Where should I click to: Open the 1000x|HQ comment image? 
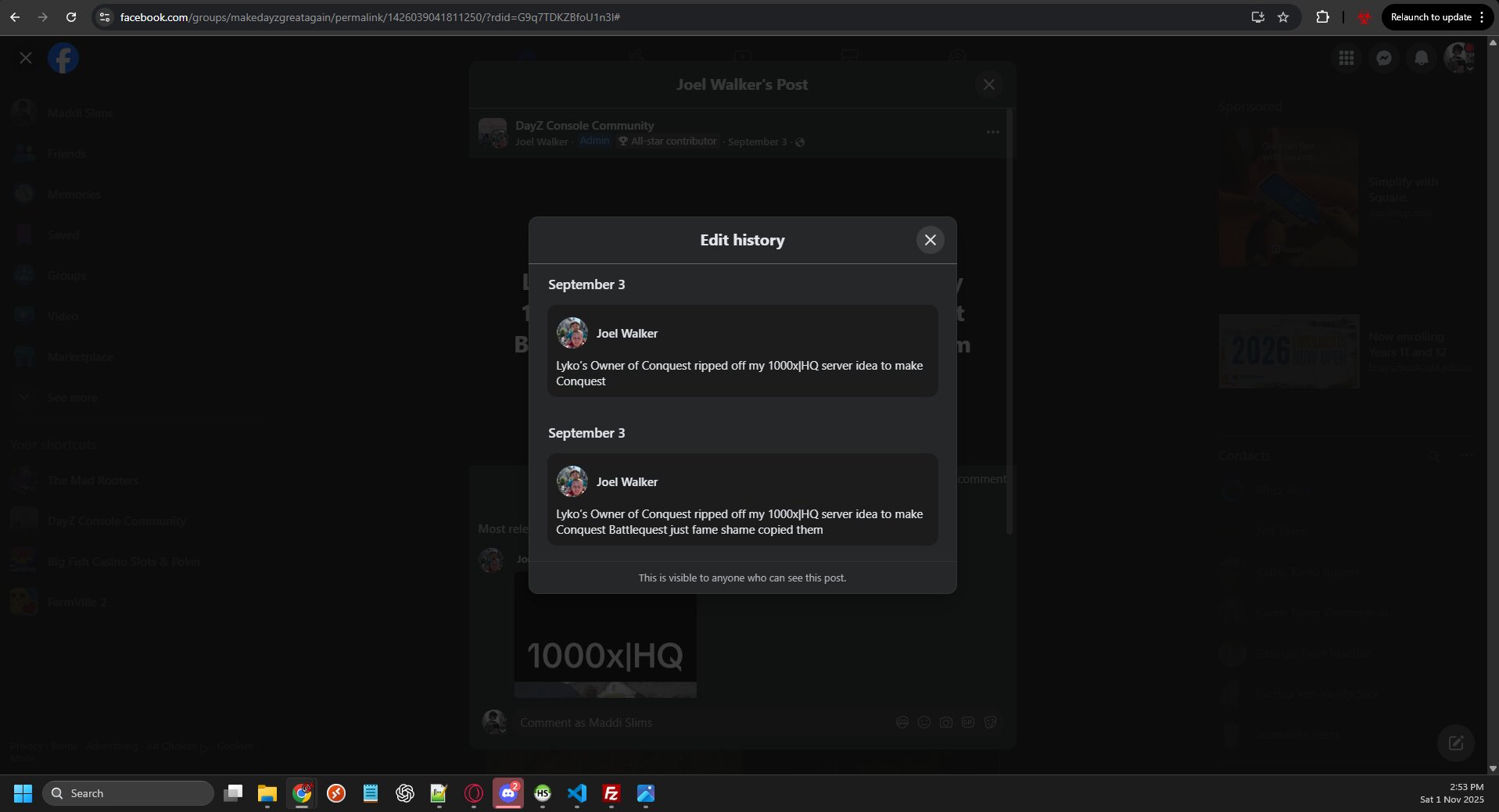(605, 635)
